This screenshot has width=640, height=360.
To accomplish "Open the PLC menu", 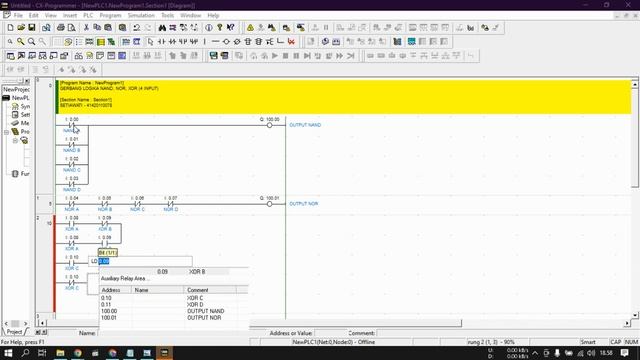I will (88, 16).
